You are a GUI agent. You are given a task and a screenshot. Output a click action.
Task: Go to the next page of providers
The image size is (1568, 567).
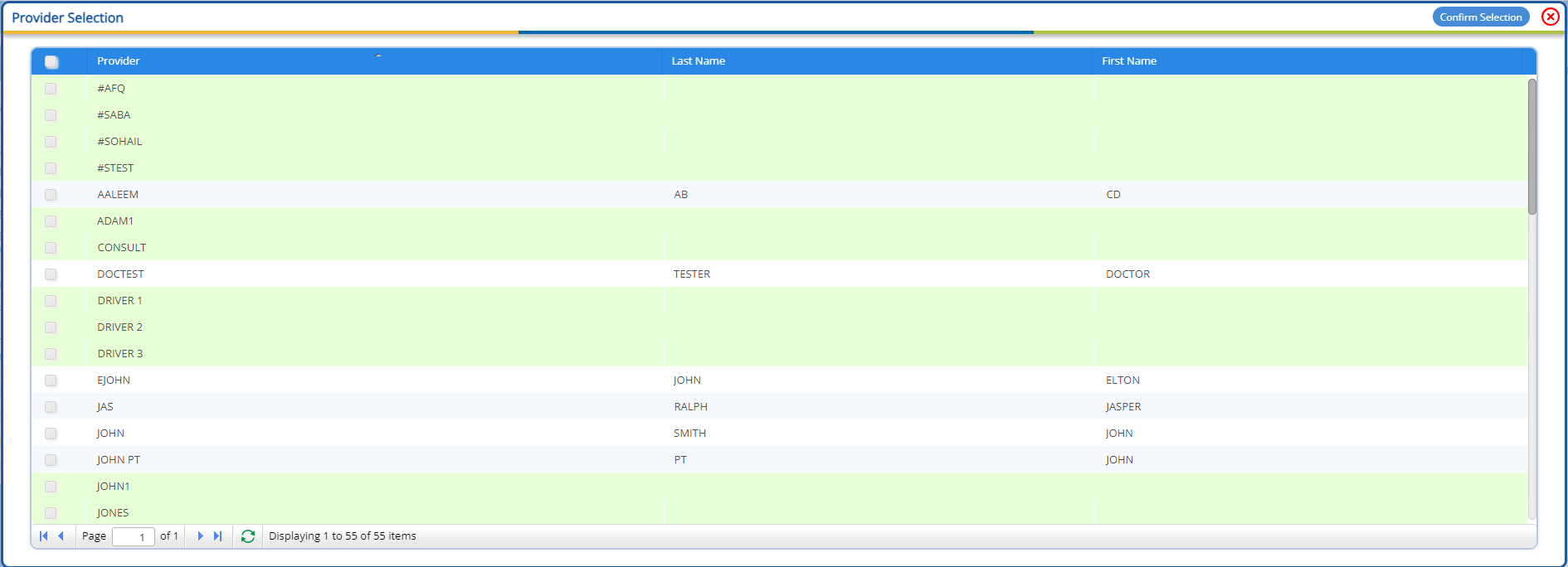click(200, 536)
